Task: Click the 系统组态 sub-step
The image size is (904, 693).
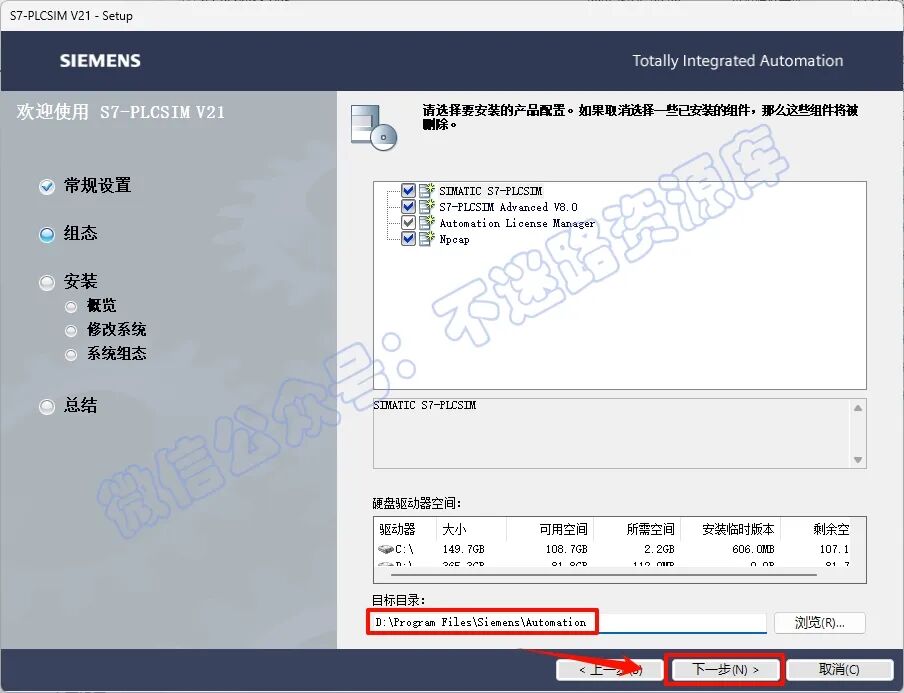Action: coord(116,353)
